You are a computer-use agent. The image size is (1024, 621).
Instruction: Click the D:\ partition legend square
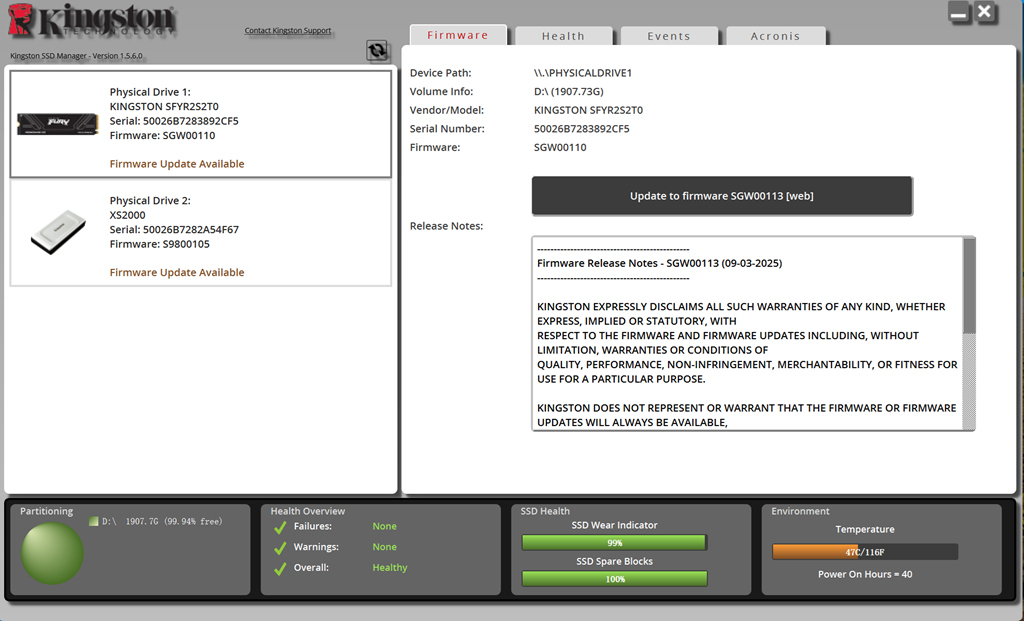(x=93, y=521)
